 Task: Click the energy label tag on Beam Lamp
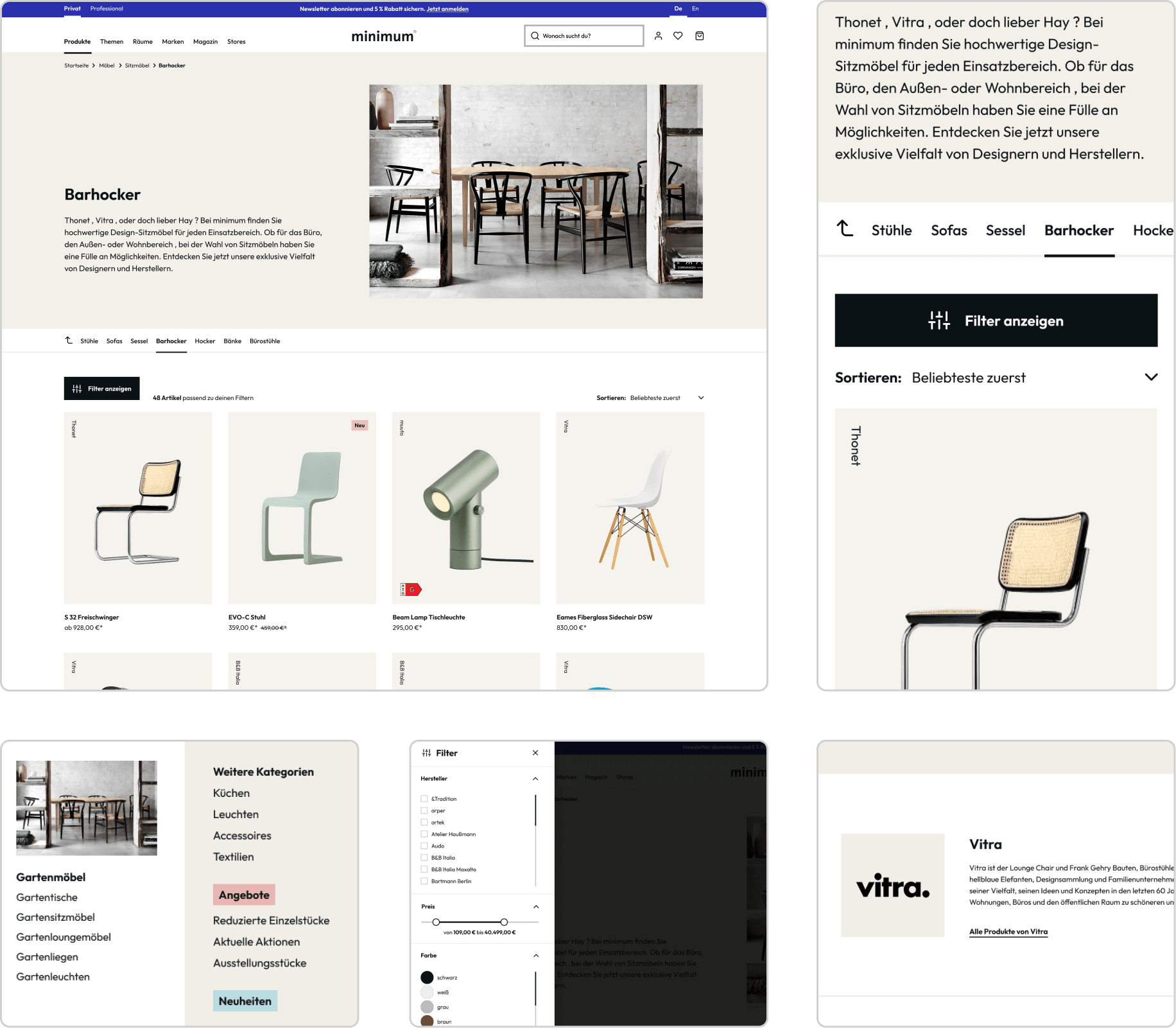coord(411,589)
